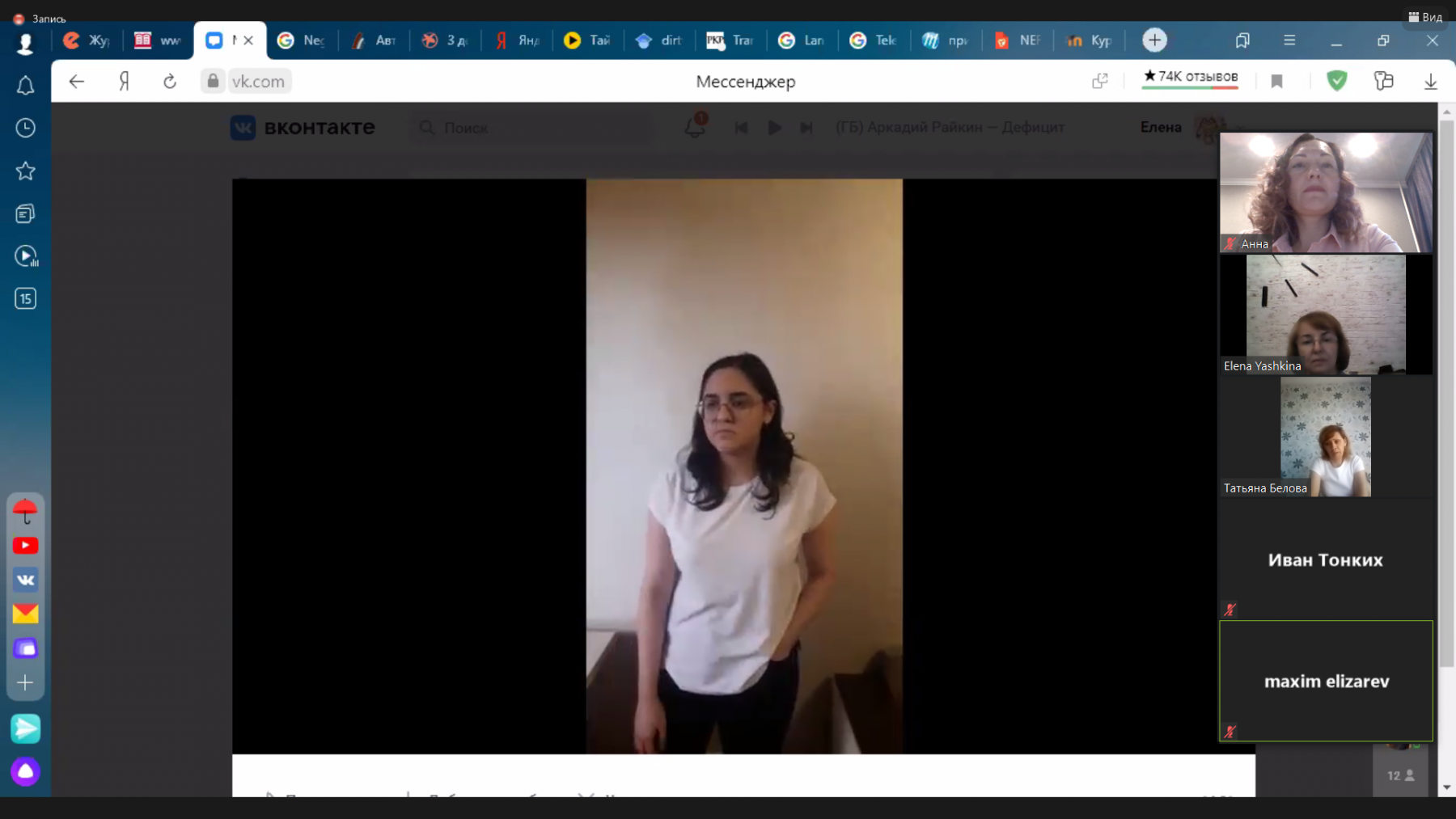1456x819 pixels.
Task: Open the green Protect shield icon
Action: point(1336,80)
